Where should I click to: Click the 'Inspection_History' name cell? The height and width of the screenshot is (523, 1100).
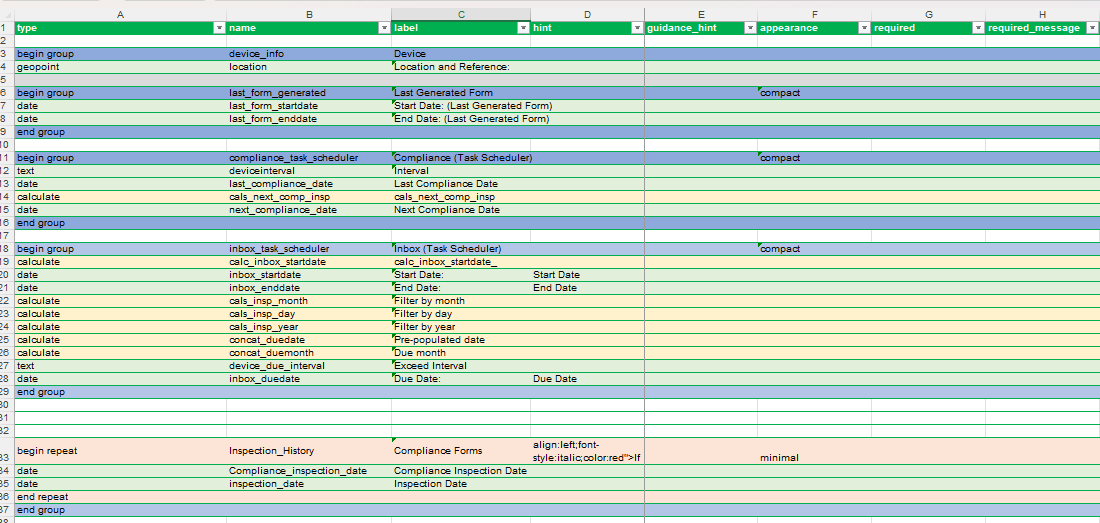[309, 451]
